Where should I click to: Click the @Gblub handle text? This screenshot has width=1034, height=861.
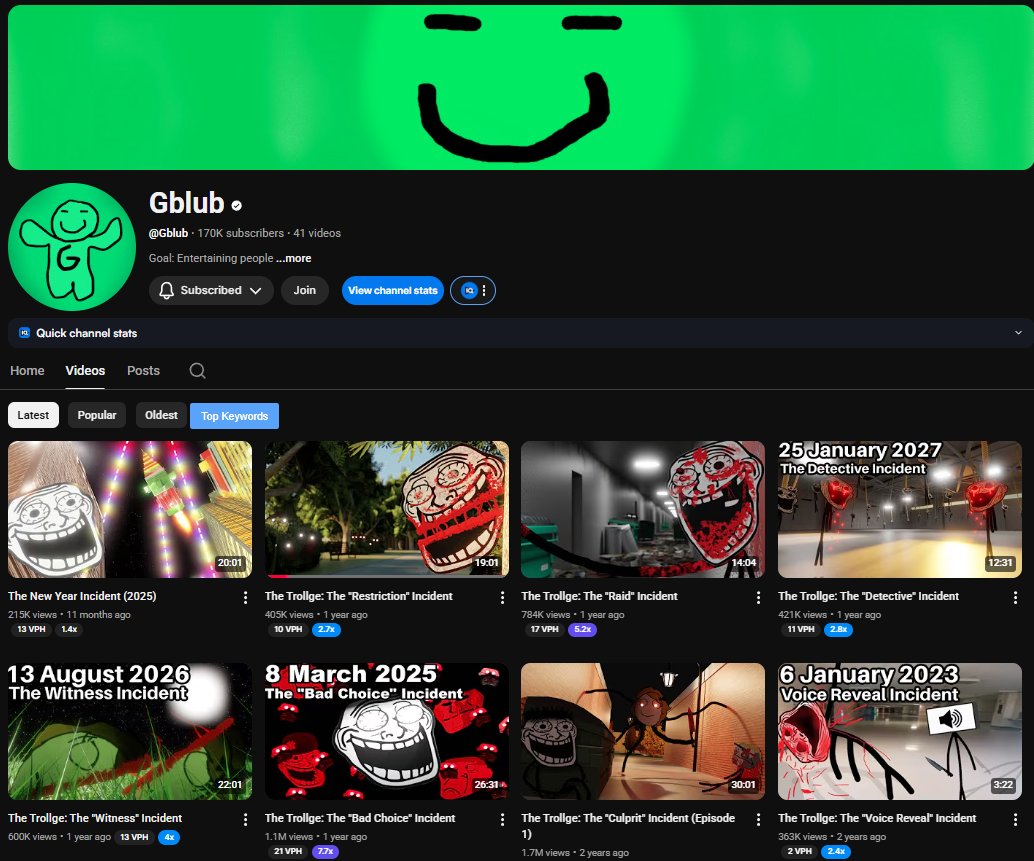(x=168, y=233)
